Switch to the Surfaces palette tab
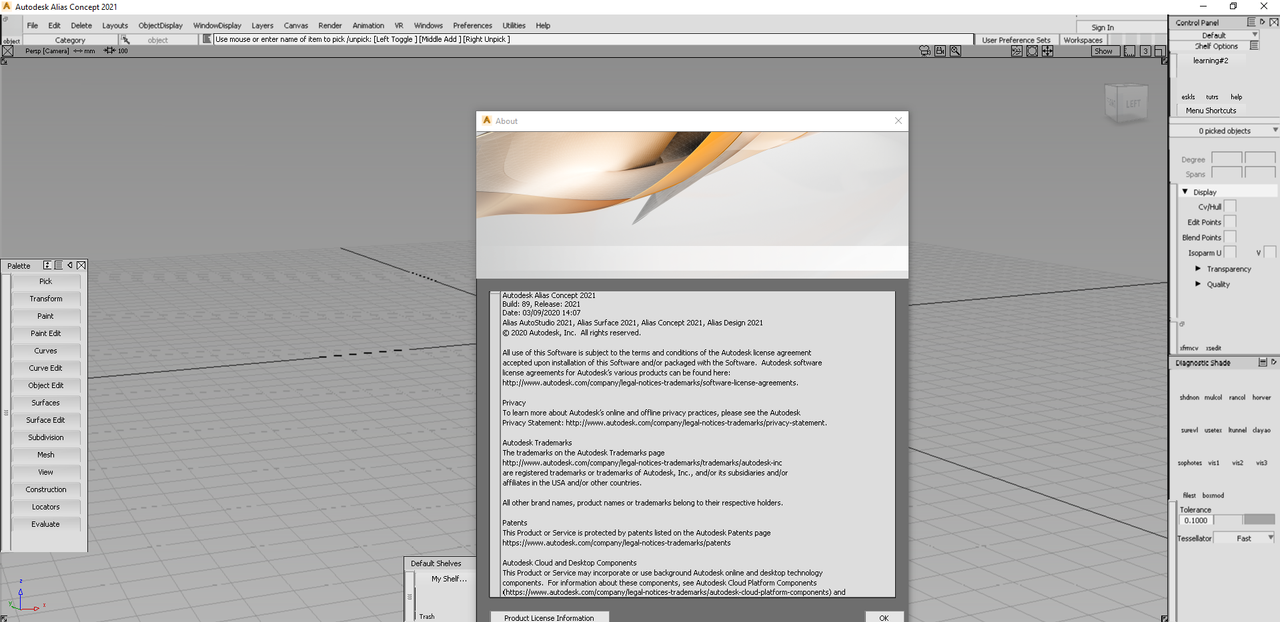1280x622 pixels. pos(45,403)
